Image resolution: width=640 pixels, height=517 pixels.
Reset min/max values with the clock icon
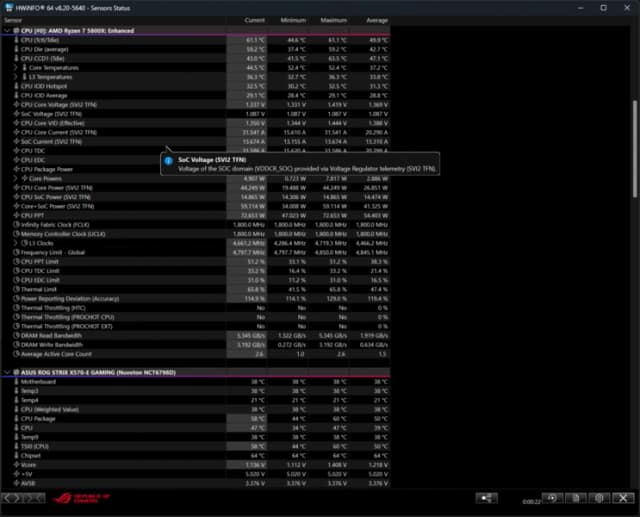click(552, 498)
